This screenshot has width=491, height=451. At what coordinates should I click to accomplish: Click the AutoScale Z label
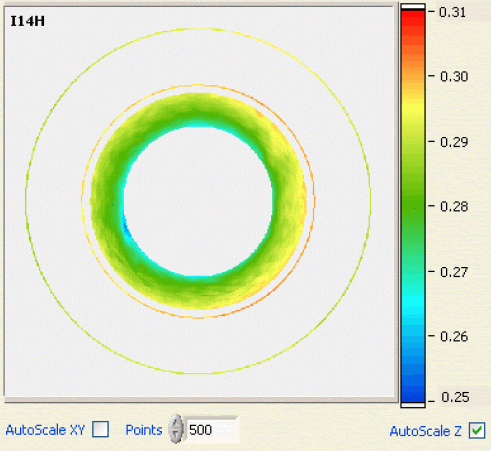[425, 431]
